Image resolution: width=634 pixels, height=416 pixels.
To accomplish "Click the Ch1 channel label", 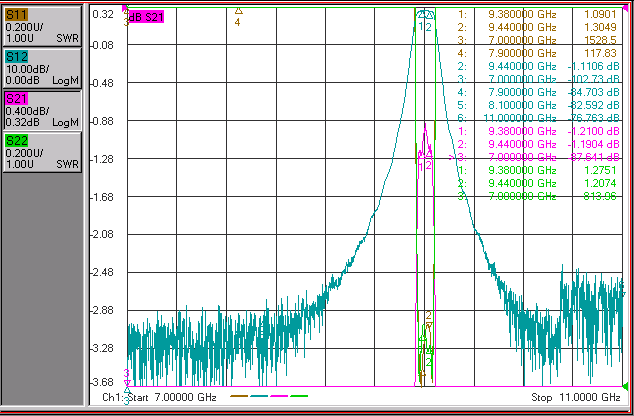I will pyautogui.click(x=114, y=397).
